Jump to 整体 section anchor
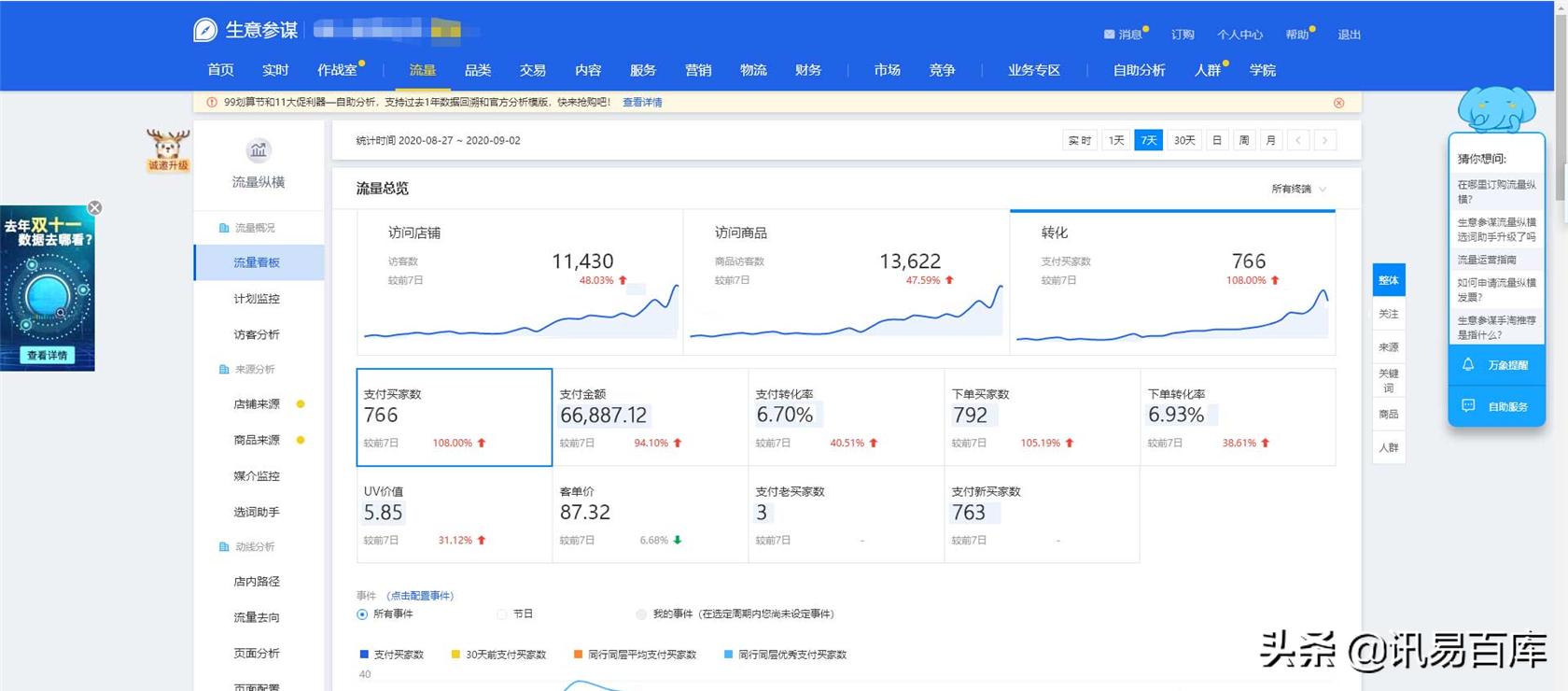The image size is (1568, 691). [1389, 280]
